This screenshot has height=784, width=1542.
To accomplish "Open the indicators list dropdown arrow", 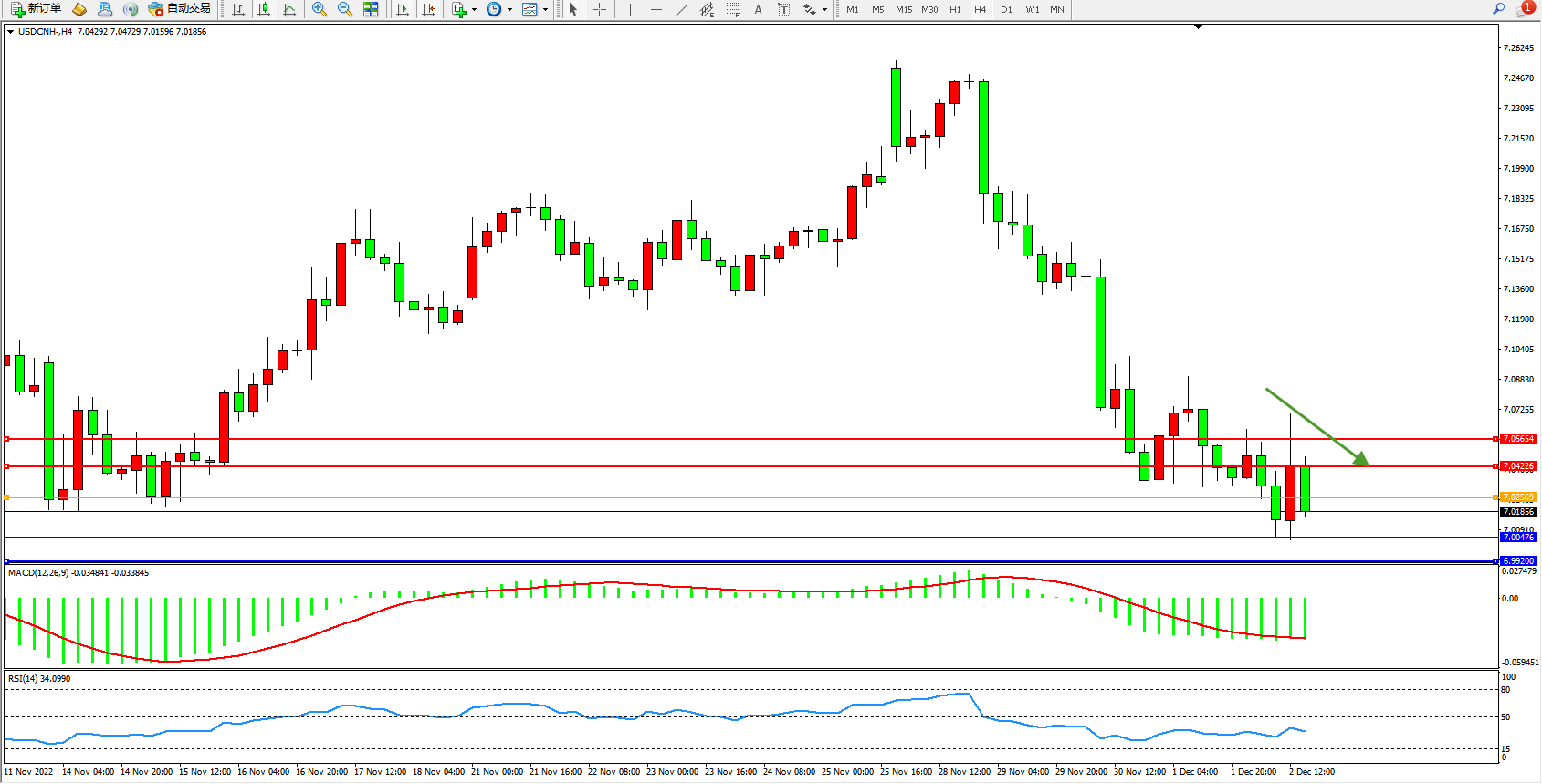I will 474,9.
